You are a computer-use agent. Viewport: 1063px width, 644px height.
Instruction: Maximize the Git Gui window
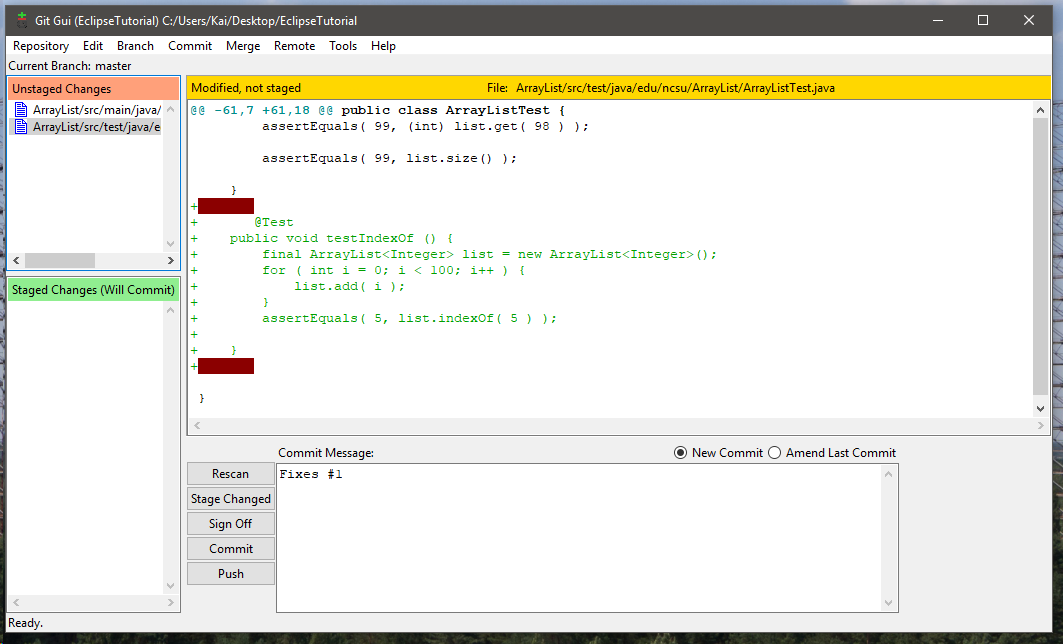983,20
